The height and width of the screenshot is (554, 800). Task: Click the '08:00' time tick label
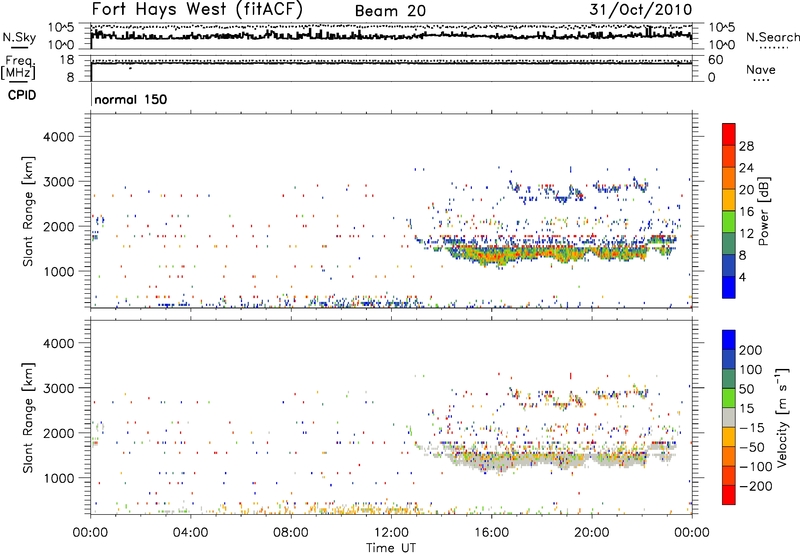[291, 533]
